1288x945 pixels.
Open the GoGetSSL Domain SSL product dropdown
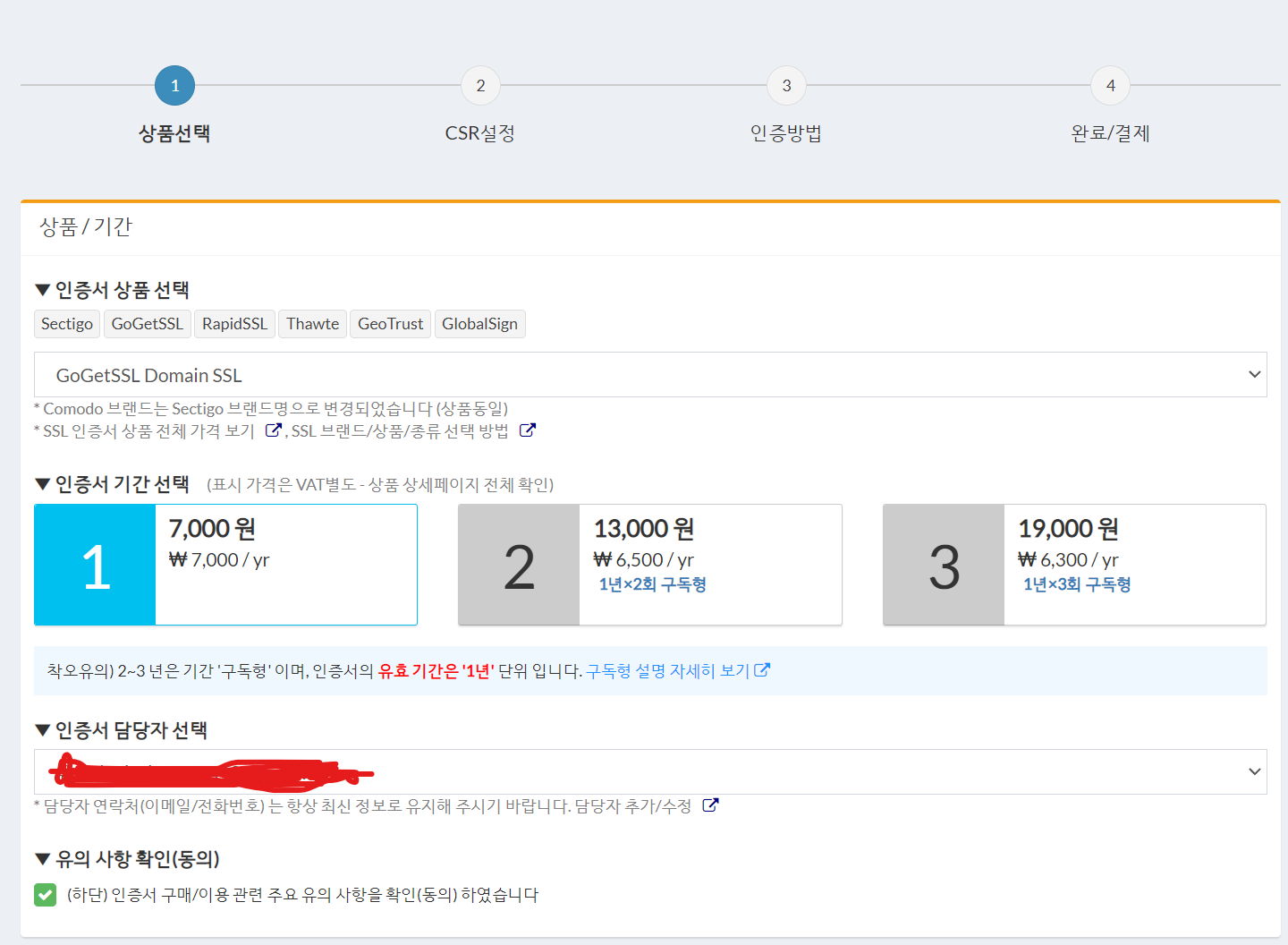tap(650, 375)
